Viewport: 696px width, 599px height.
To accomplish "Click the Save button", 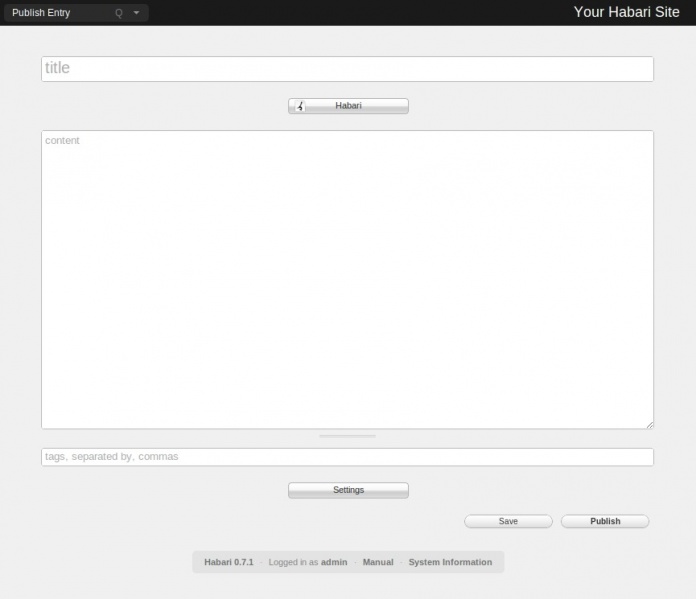I will [x=508, y=521].
